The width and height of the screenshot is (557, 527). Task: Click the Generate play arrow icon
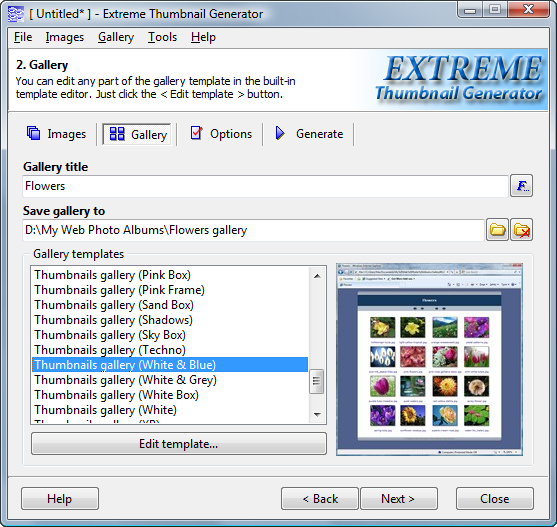[x=280, y=134]
